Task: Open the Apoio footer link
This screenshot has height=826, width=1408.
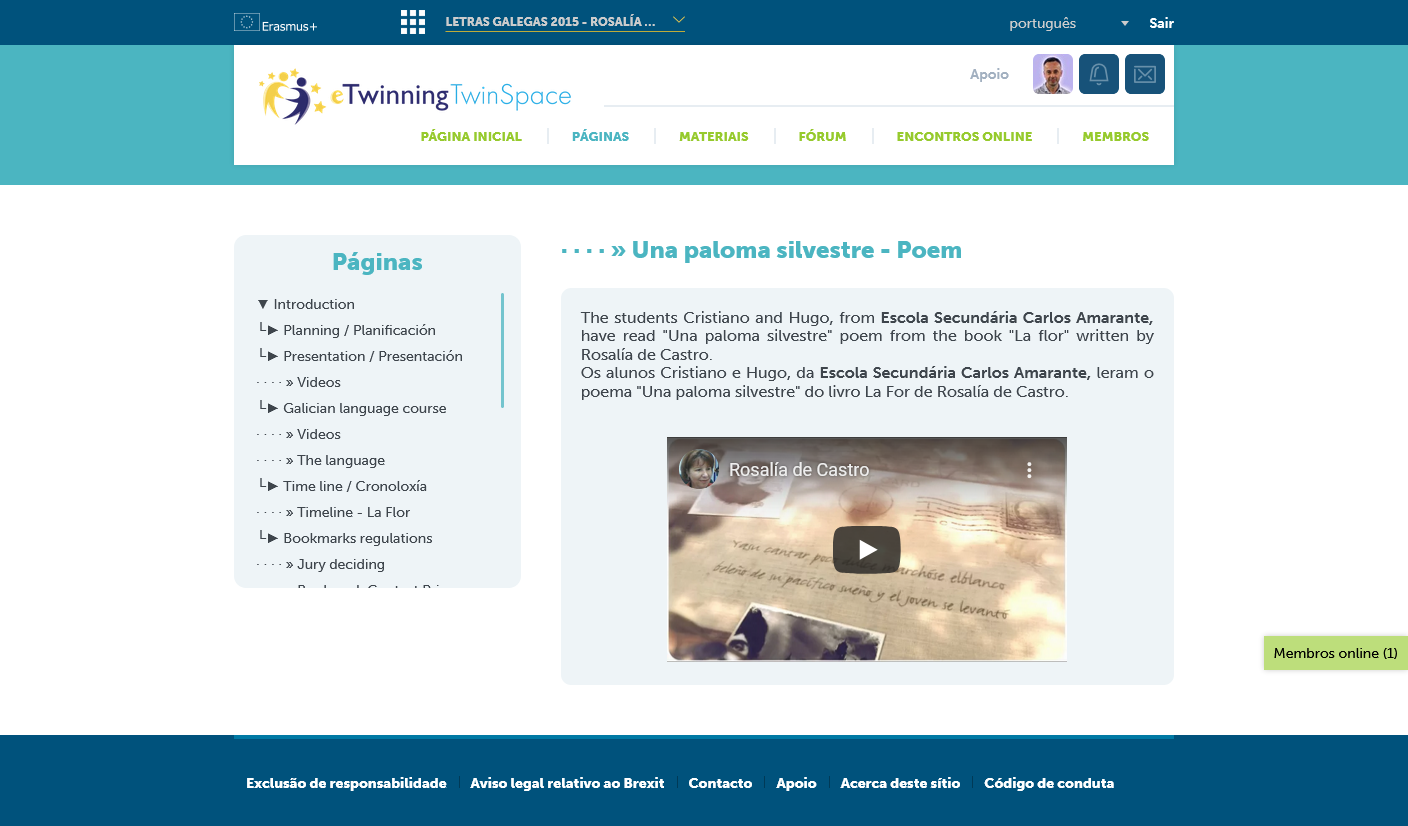Action: [x=796, y=783]
